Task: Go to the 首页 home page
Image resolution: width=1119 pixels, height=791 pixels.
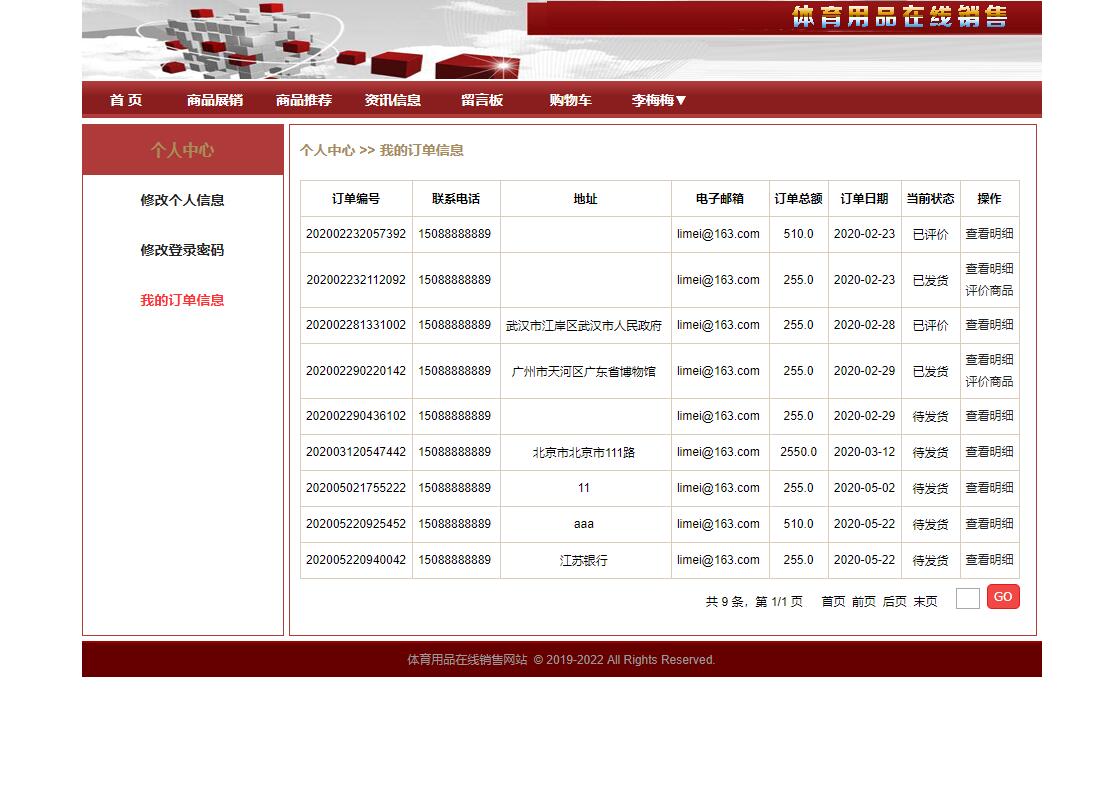Action: coord(125,99)
